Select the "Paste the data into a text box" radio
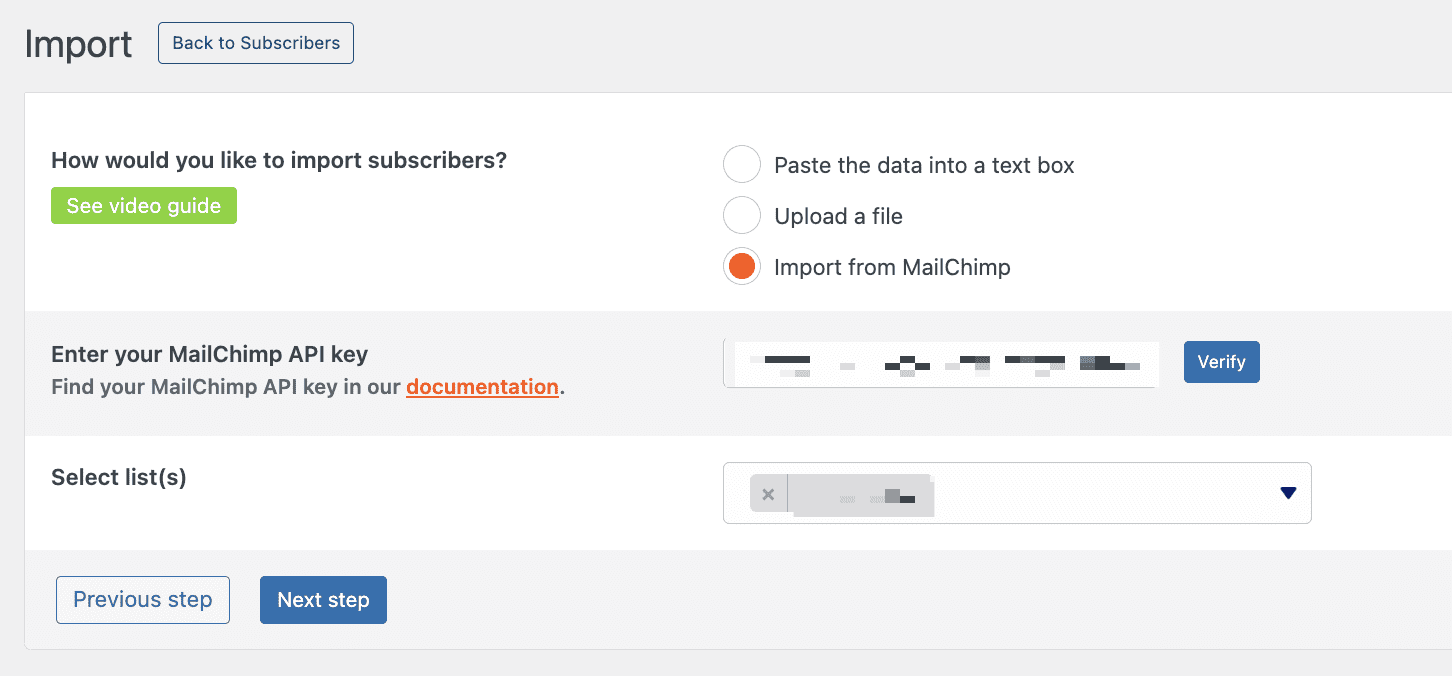This screenshot has width=1452, height=676. pos(742,165)
